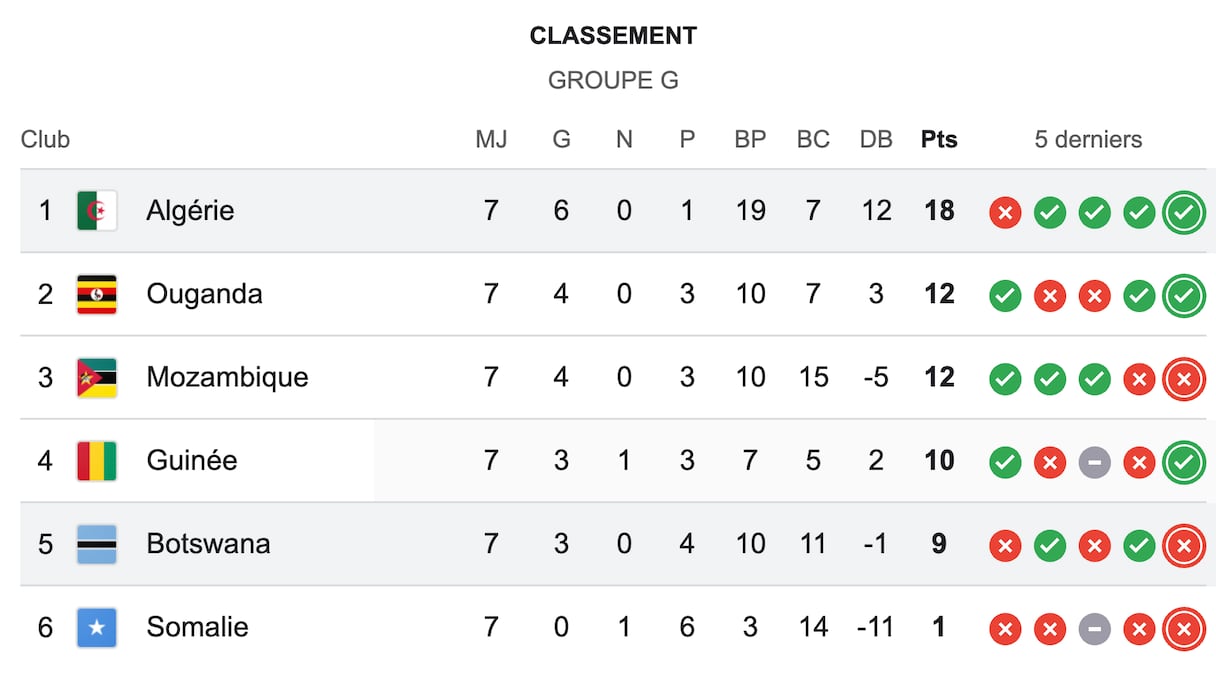This screenshot has width=1216, height=684.
Task: Click the Pts column header
Action: 939,140
